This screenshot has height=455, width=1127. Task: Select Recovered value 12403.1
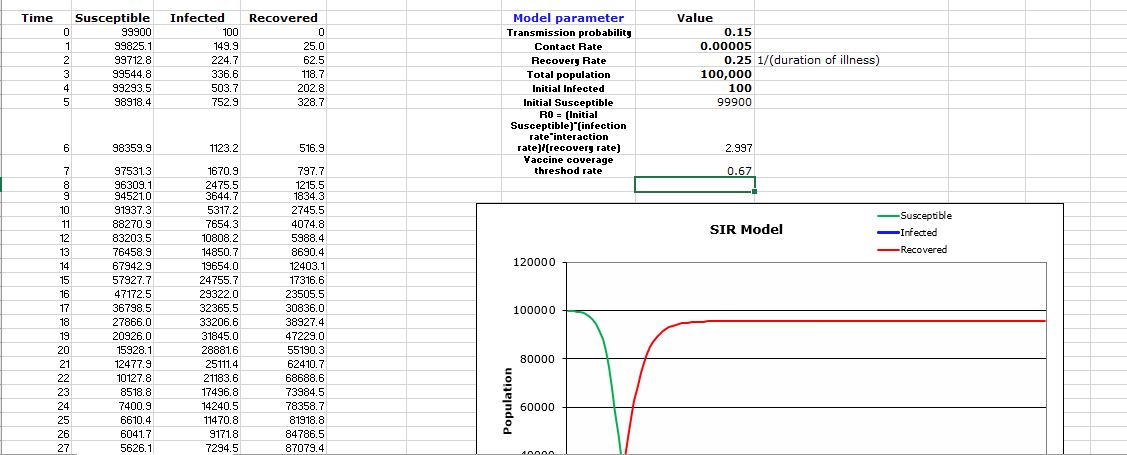[x=283, y=266]
